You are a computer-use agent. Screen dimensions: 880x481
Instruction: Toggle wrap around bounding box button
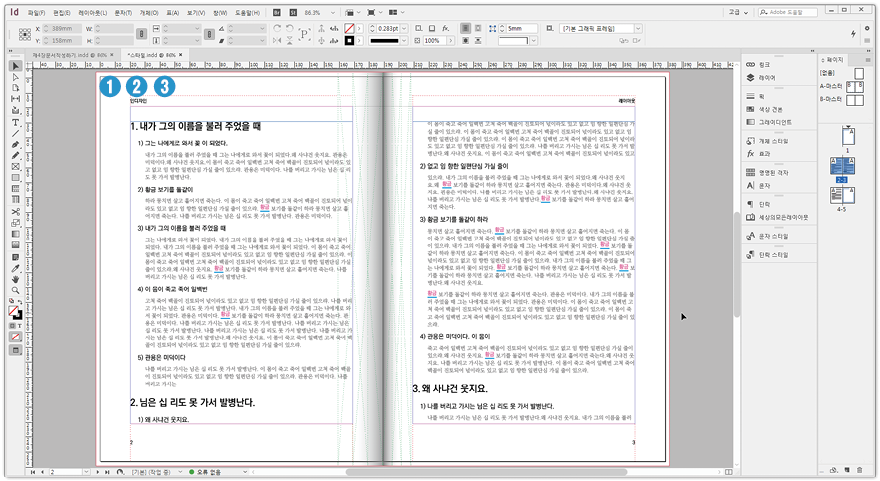tap(478, 28)
